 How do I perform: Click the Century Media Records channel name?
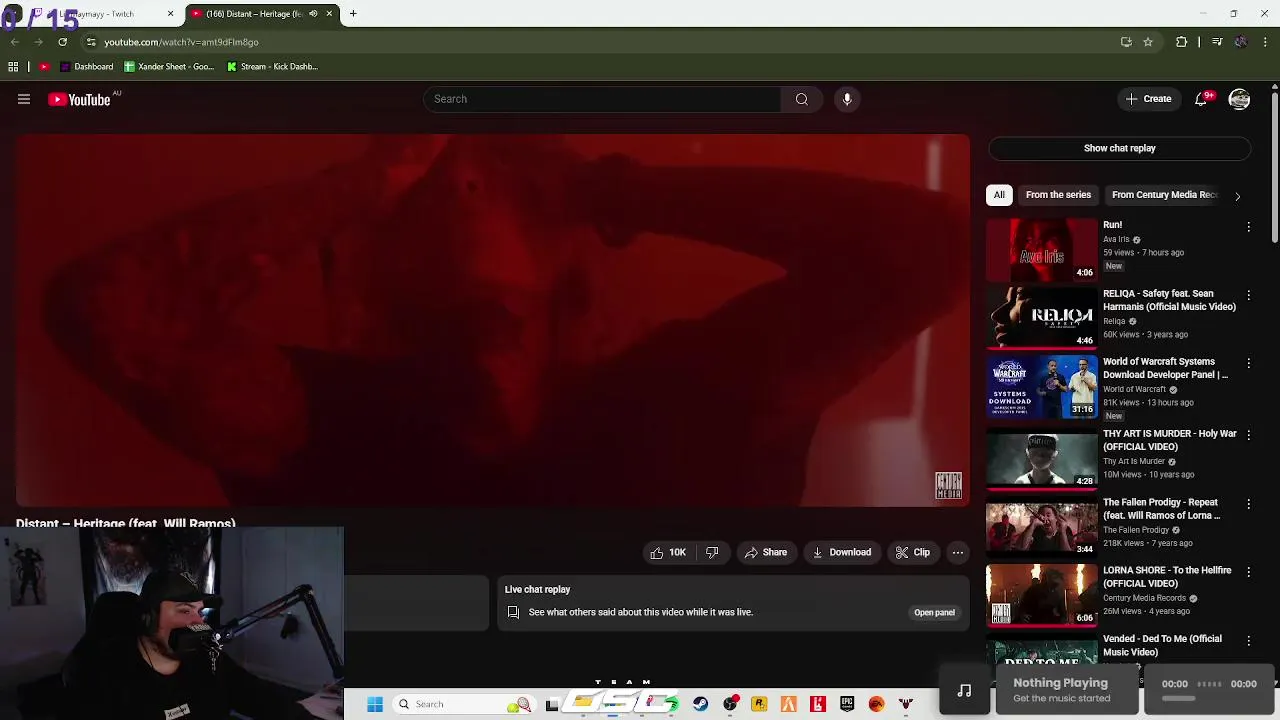pyautogui.click(x=1144, y=598)
